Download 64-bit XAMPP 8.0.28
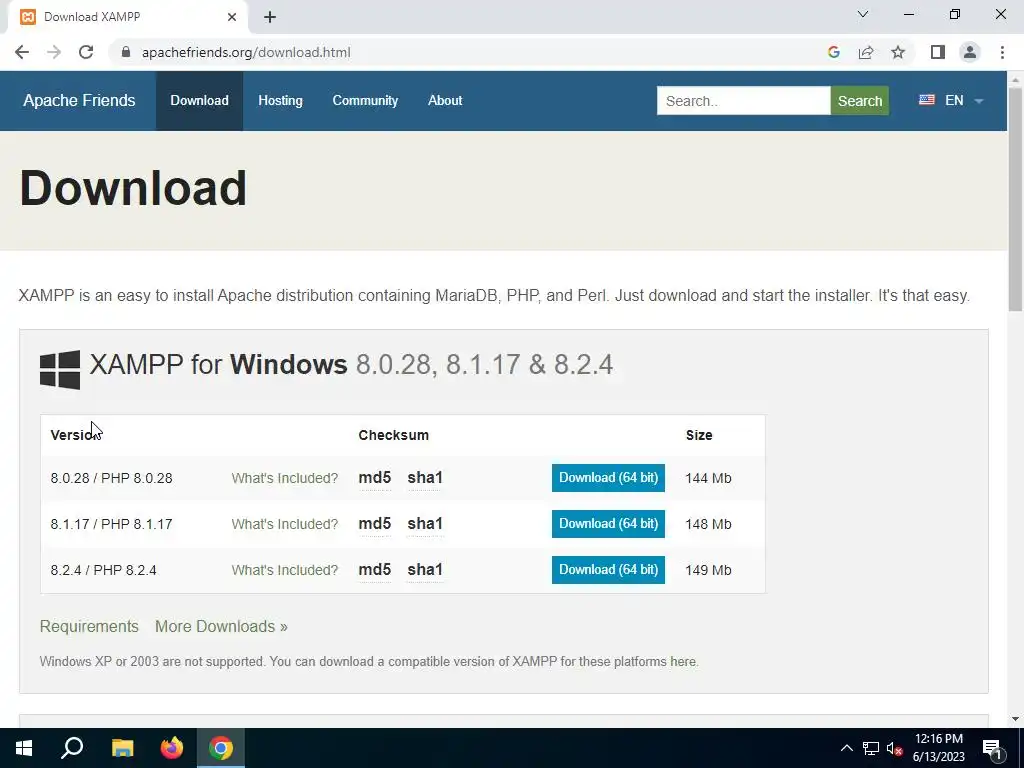The image size is (1024, 768). (x=608, y=478)
